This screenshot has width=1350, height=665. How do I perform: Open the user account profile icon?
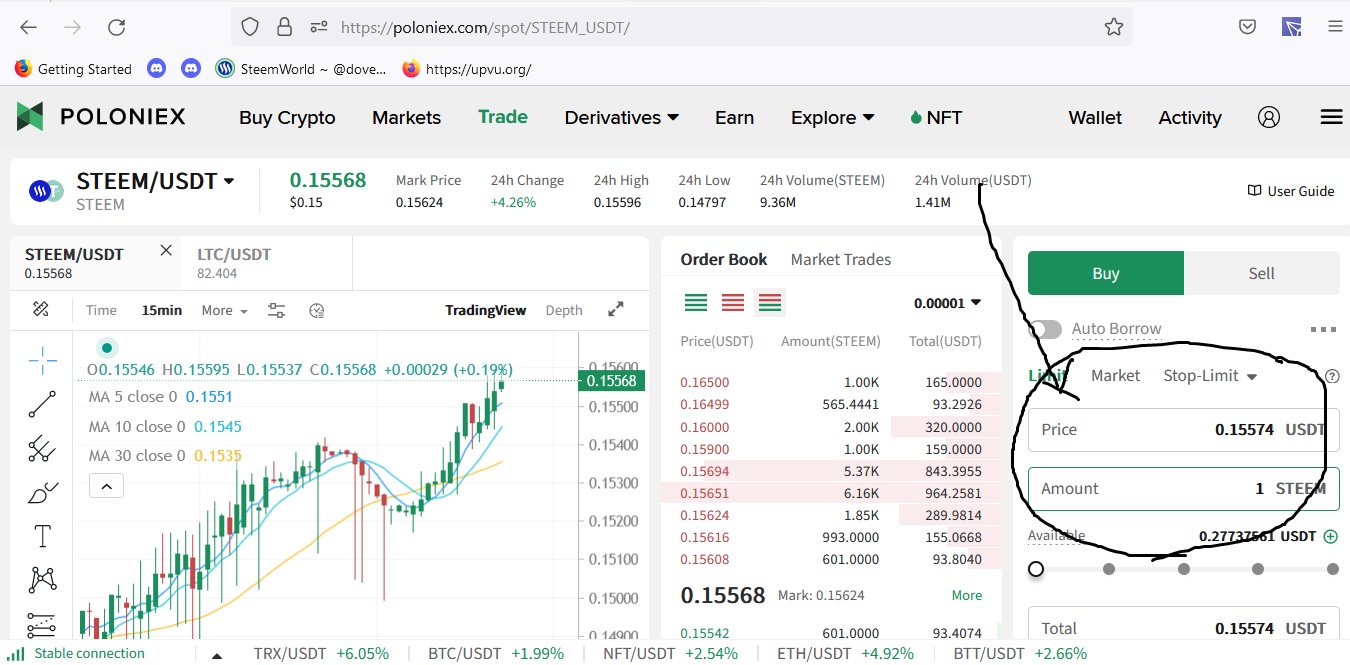tap(1269, 117)
